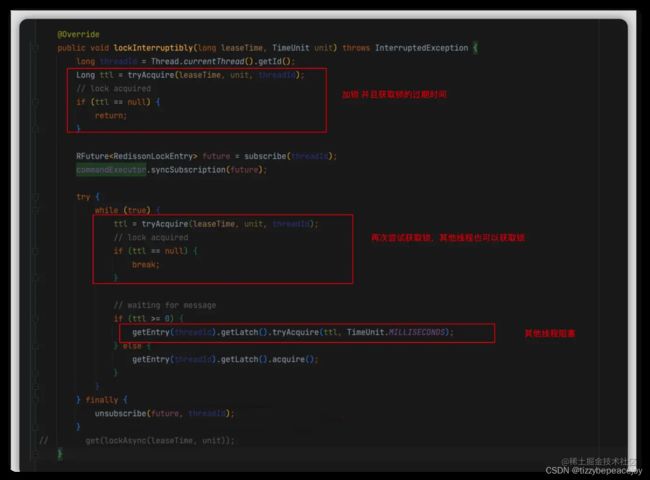Click the 'long threadId' declaration
This screenshot has width=650, height=480.
[107, 61]
